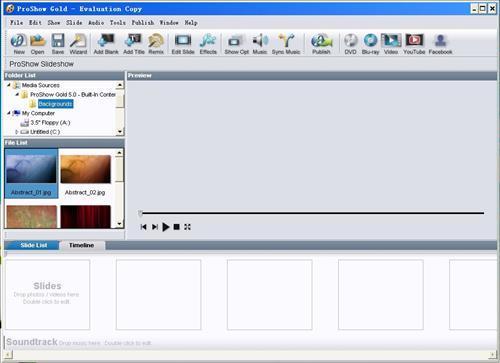Click Sync Music toolbar icon
The width and height of the screenshot is (500, 363).
pos(286,44)
